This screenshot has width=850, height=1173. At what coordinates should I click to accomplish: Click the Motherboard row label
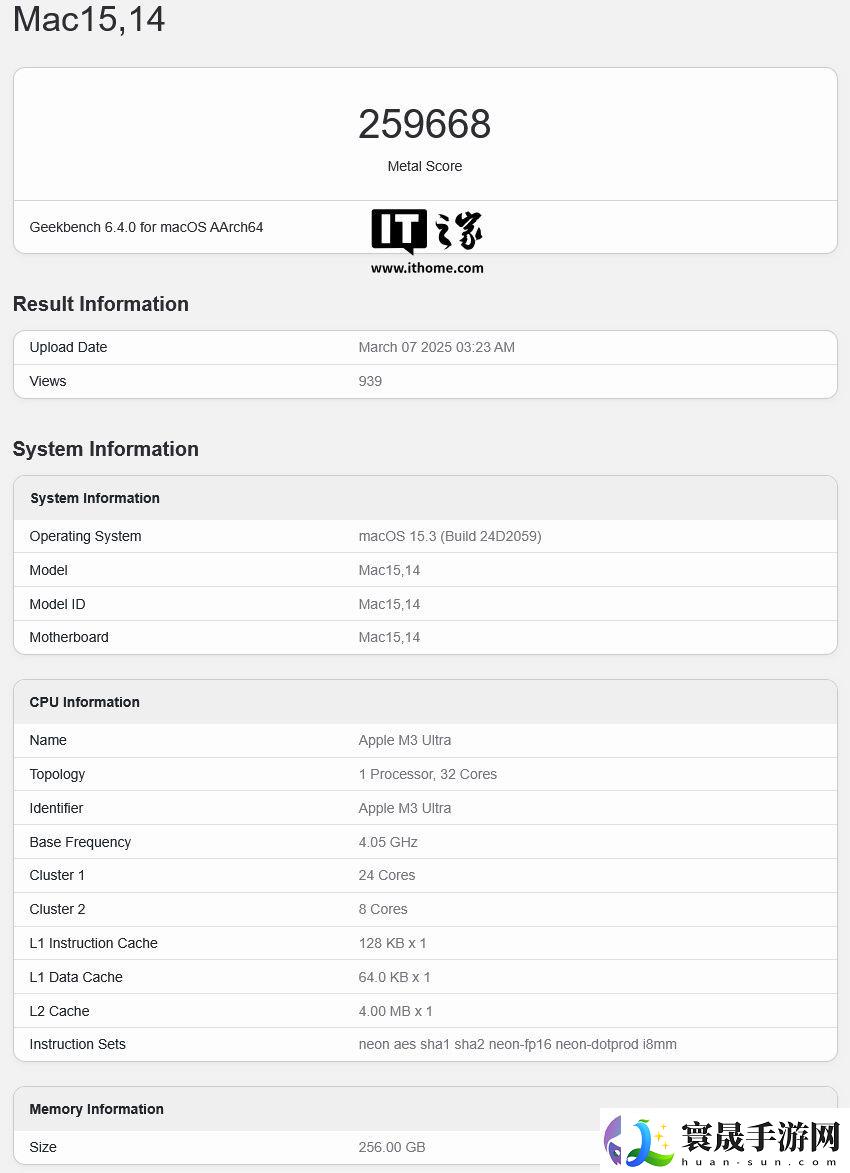(x=69, y=637)
